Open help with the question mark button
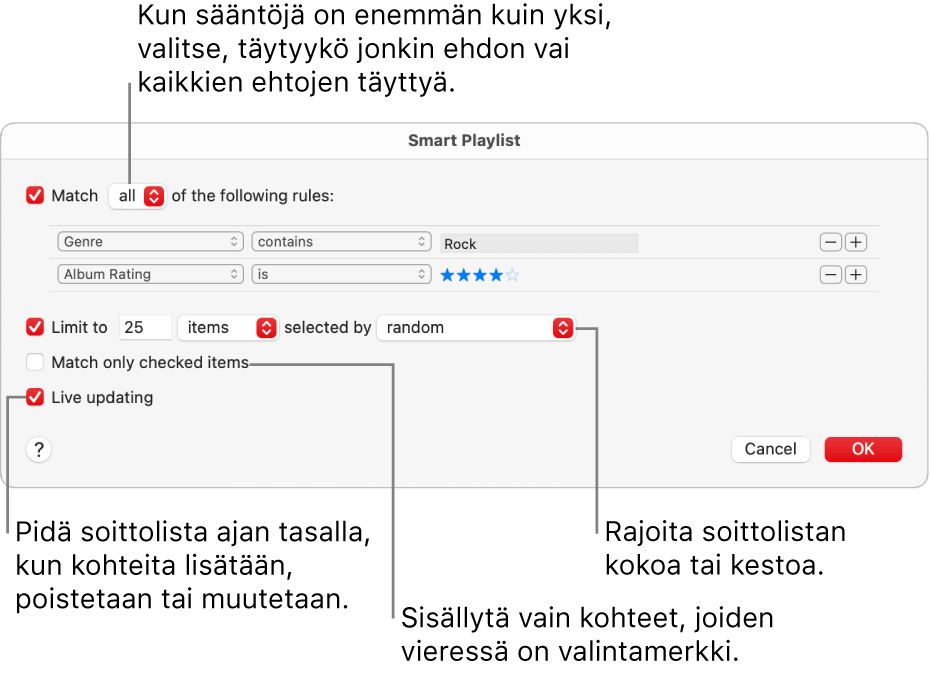931x673 pixels. coord(39,450)
